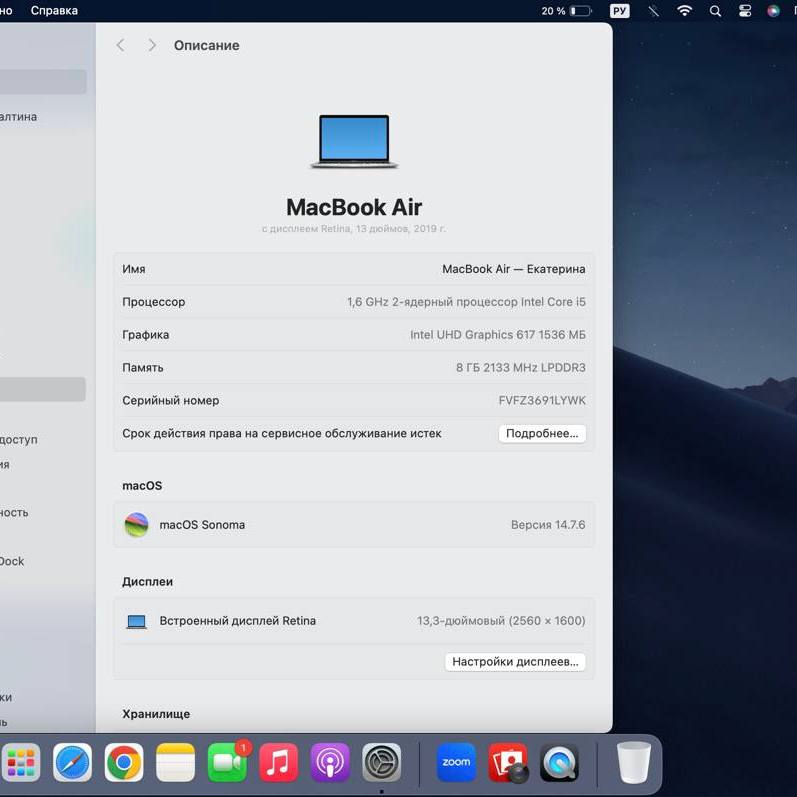Screen dimensions: 797x797
Task: Open FaceTime with the notification badge
Action: tap(227, 762)
